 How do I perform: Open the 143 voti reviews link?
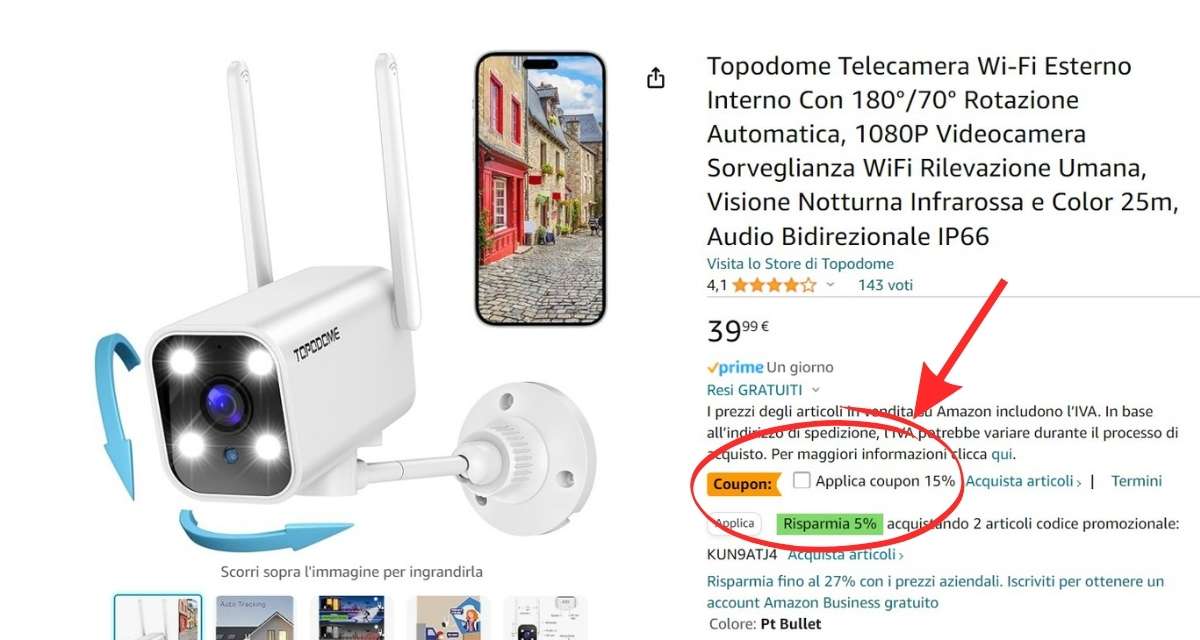click(x=885, y=285)
